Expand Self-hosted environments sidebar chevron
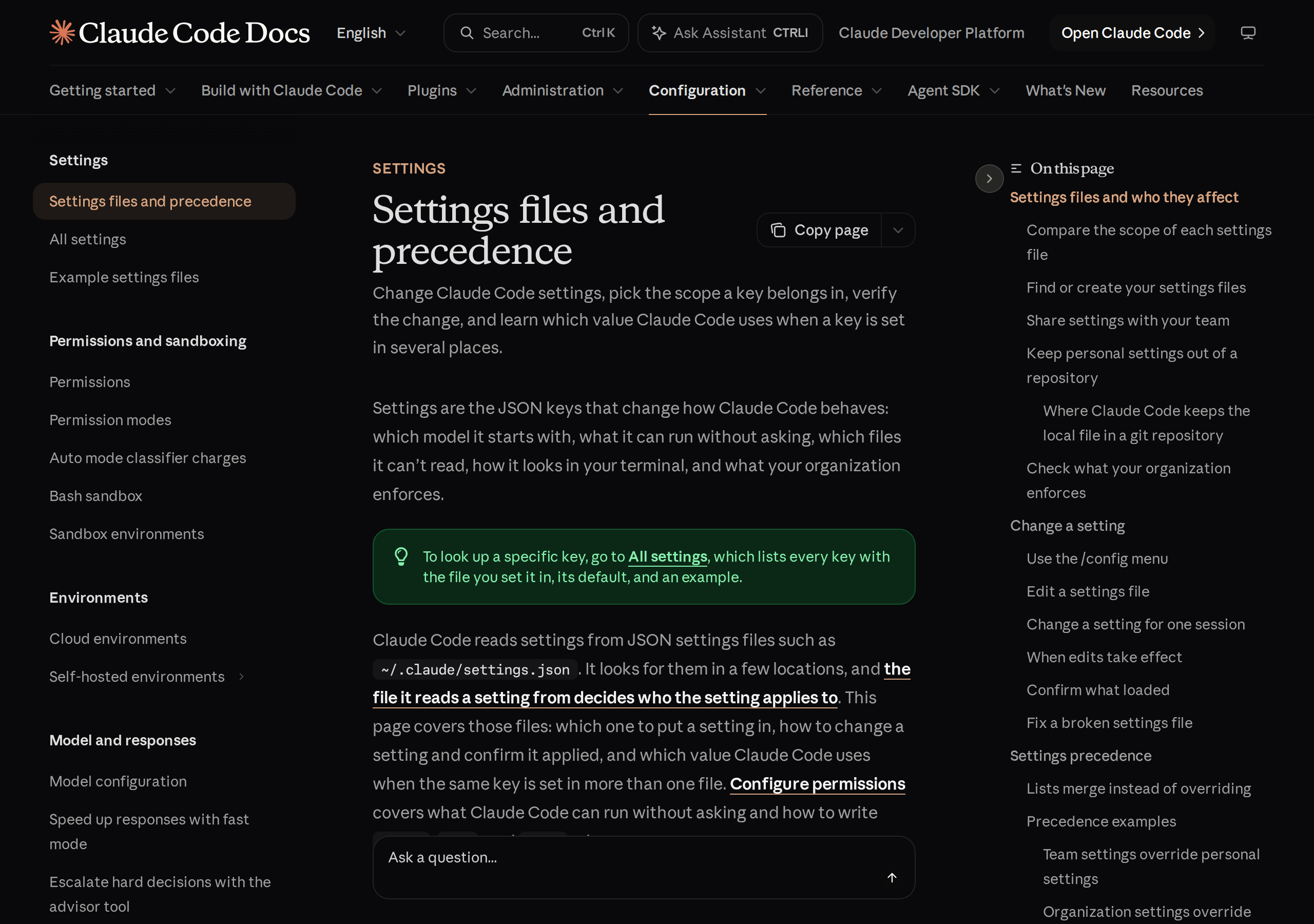1314x924 pixels. (x=242, y=677)
